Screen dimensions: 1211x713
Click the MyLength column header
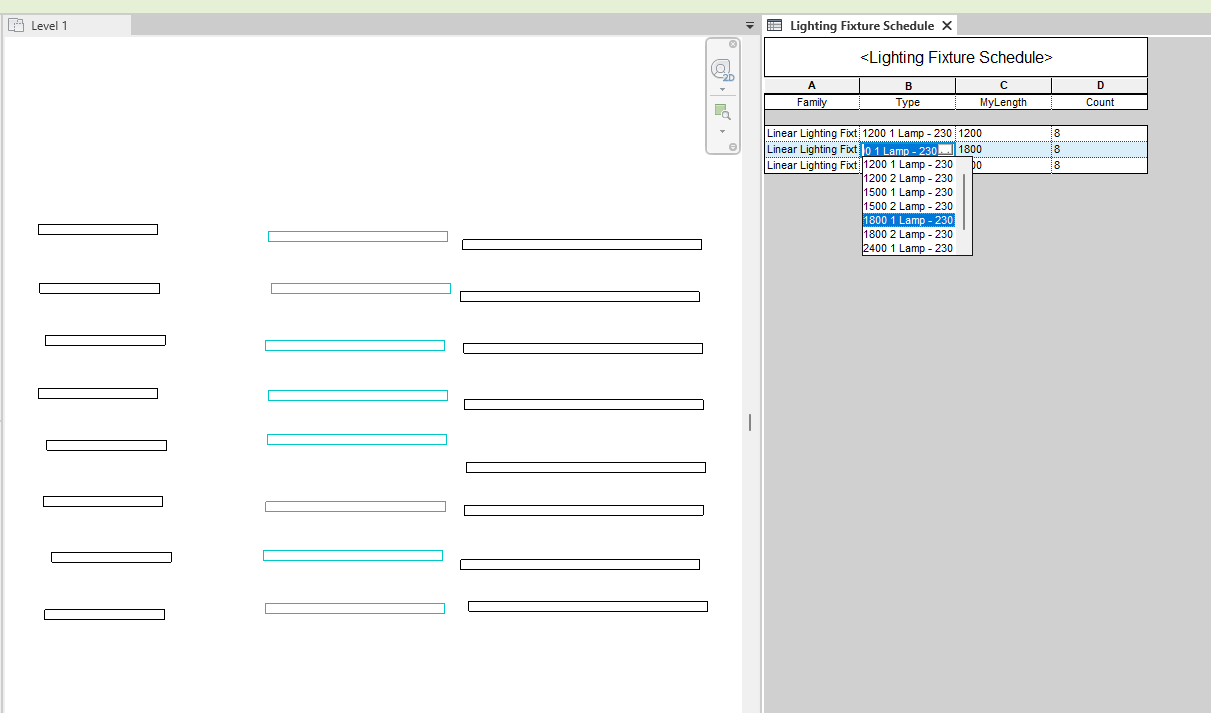click(x=1002, y=101)
